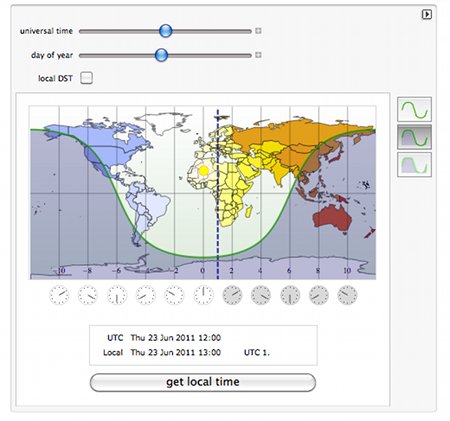Click the gray clock icon under zone 2
The image size is (450, 421).
(232, 295)
